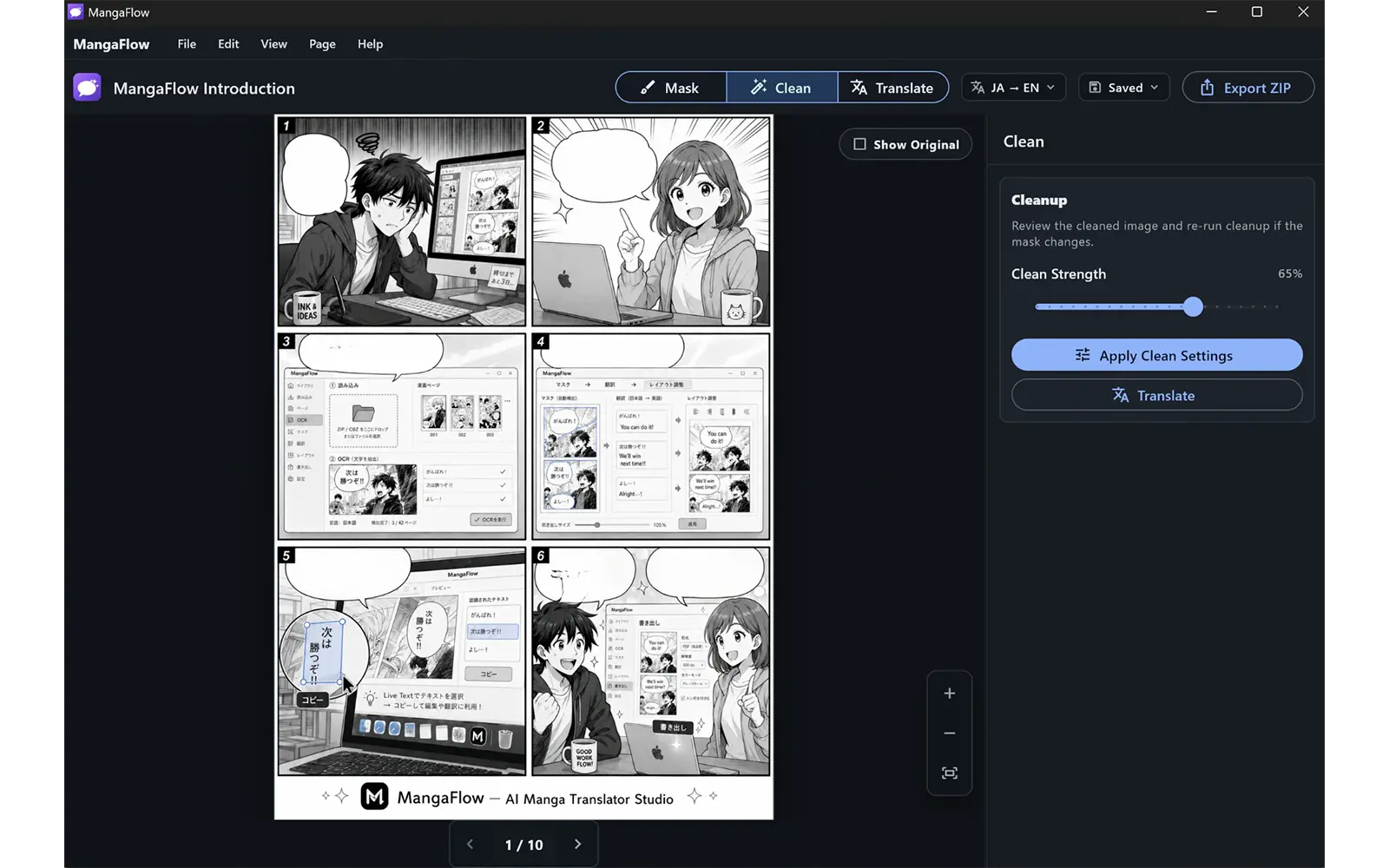1389x868 pixels.
Task: Click the Export ZIP button
Action: (x=1247, y=88)
